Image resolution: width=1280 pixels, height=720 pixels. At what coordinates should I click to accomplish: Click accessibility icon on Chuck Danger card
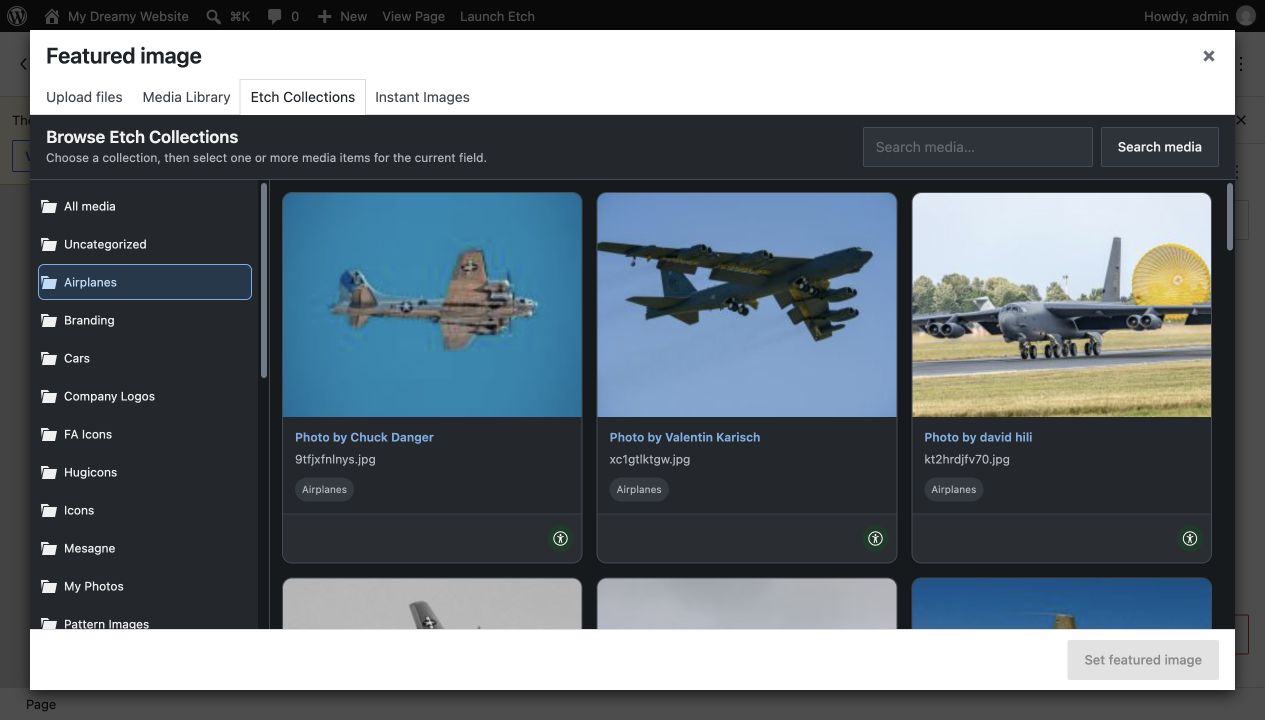pos(560,539)
